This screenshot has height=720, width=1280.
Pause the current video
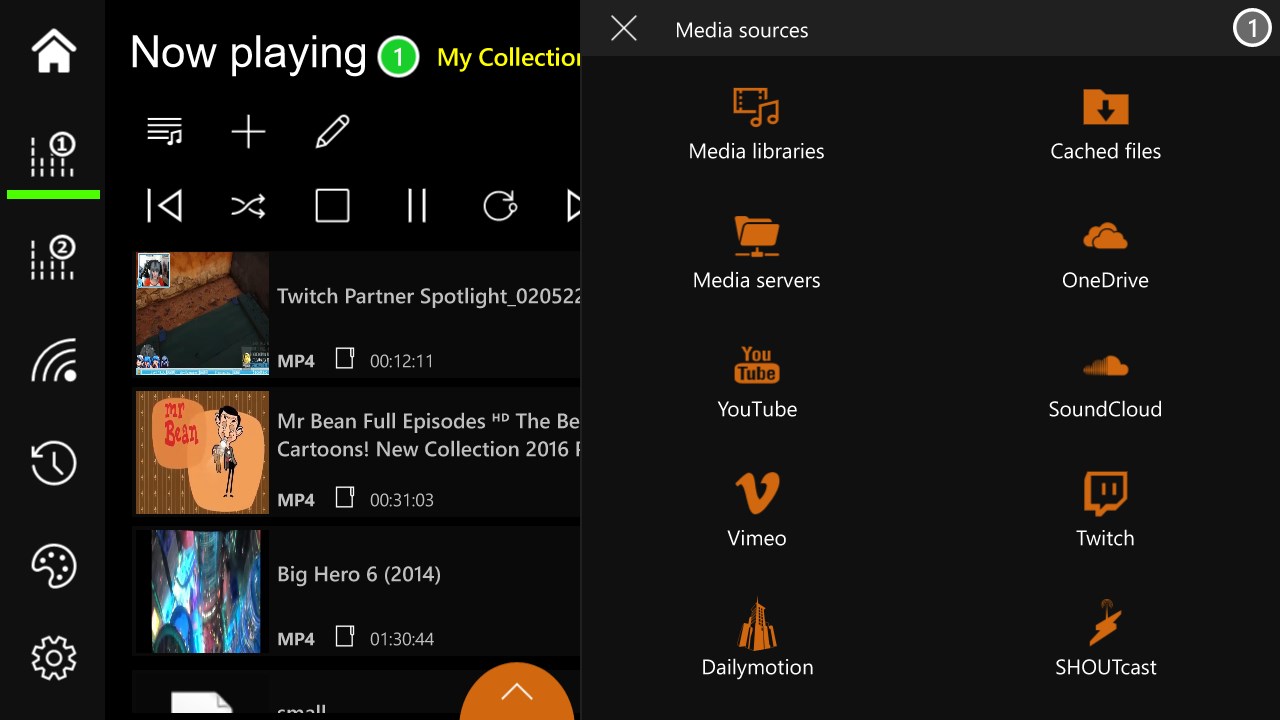point(416,206)
